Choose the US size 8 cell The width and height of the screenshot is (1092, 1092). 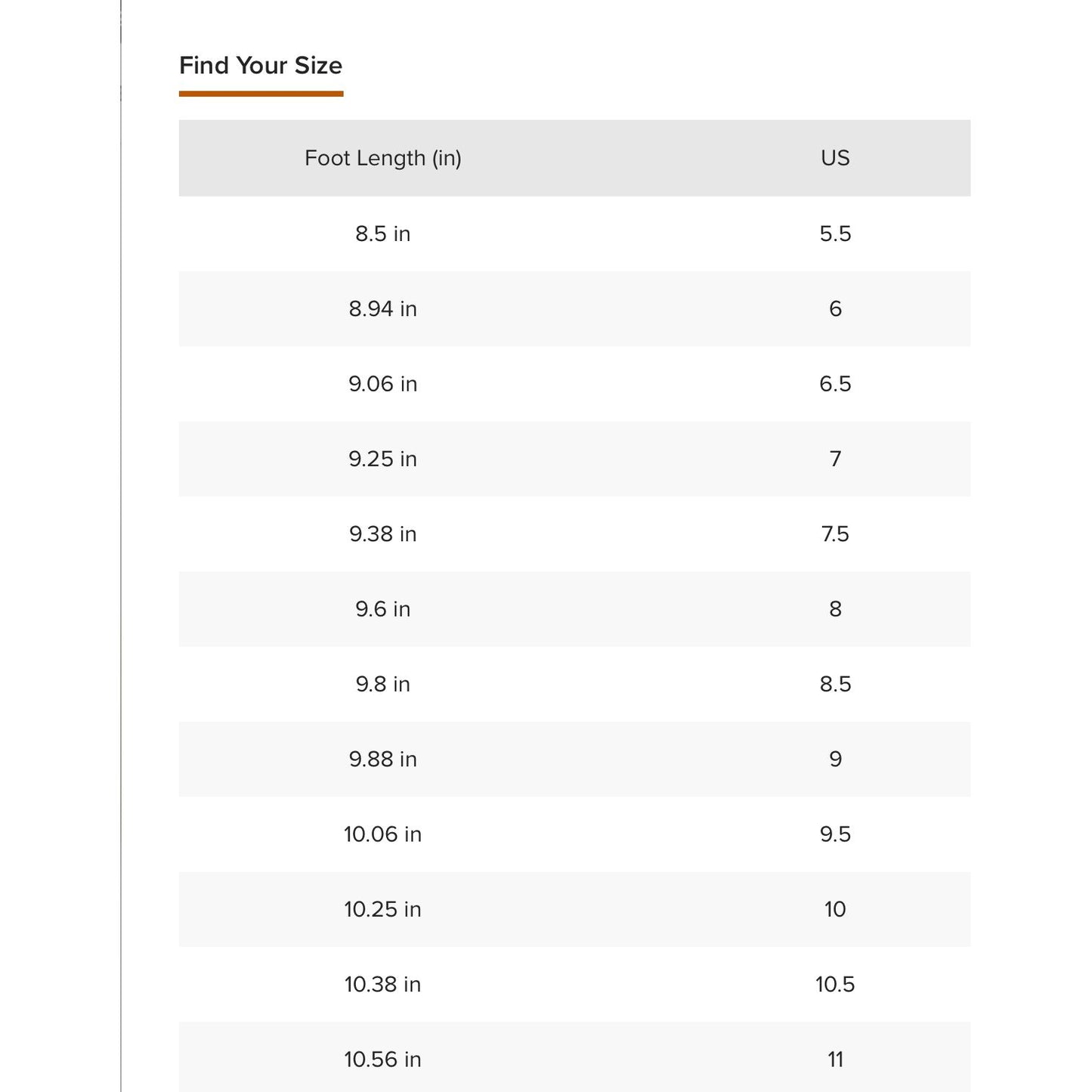pyautogui.click(x=835, y=609)
